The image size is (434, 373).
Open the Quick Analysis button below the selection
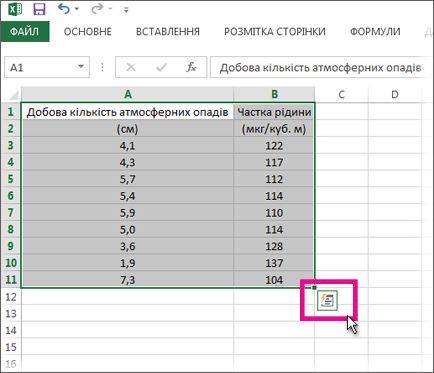pos(327,300)
